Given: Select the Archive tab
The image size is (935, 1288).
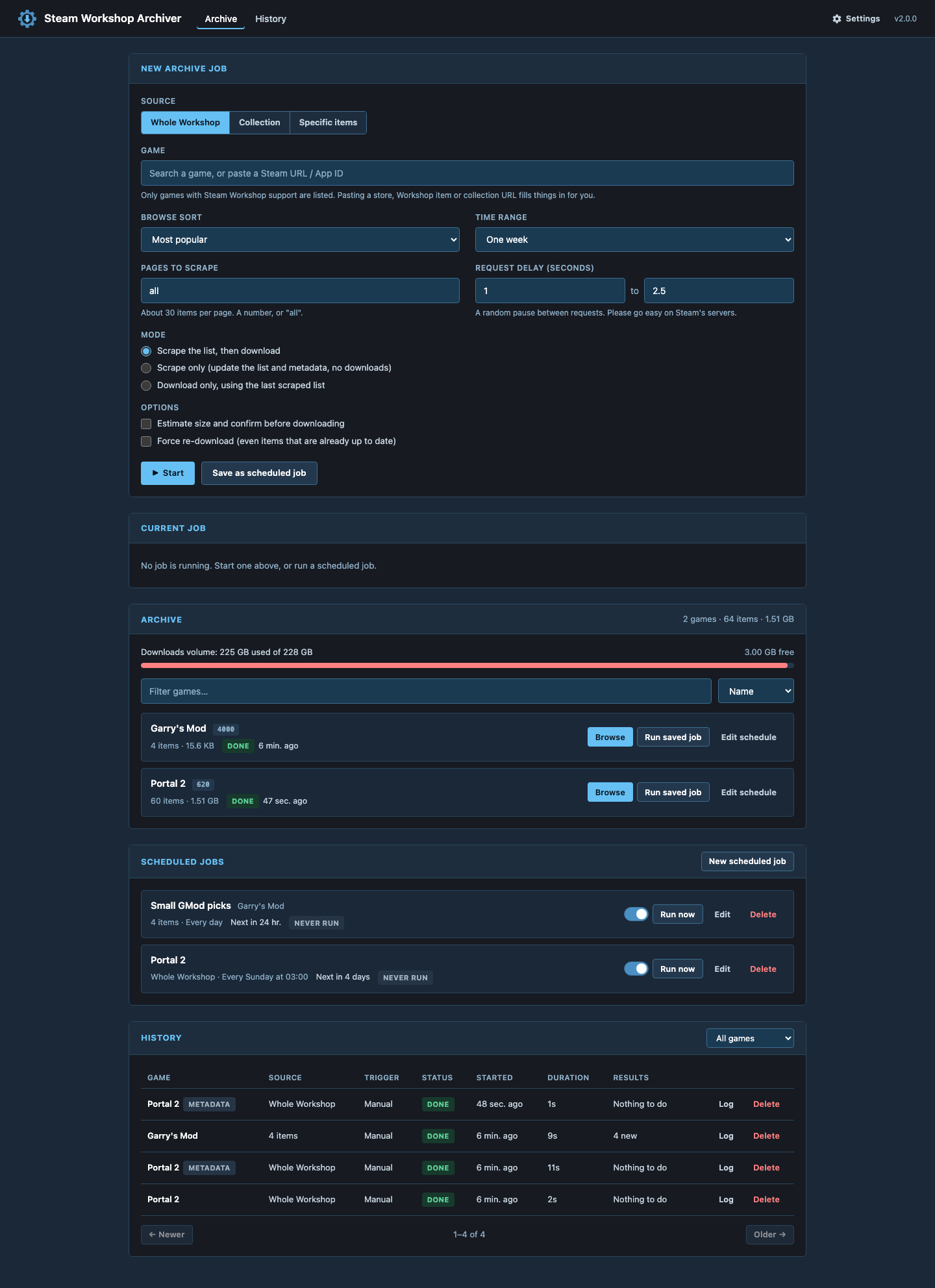Looking at the screenshot, I should coord(221,19).
